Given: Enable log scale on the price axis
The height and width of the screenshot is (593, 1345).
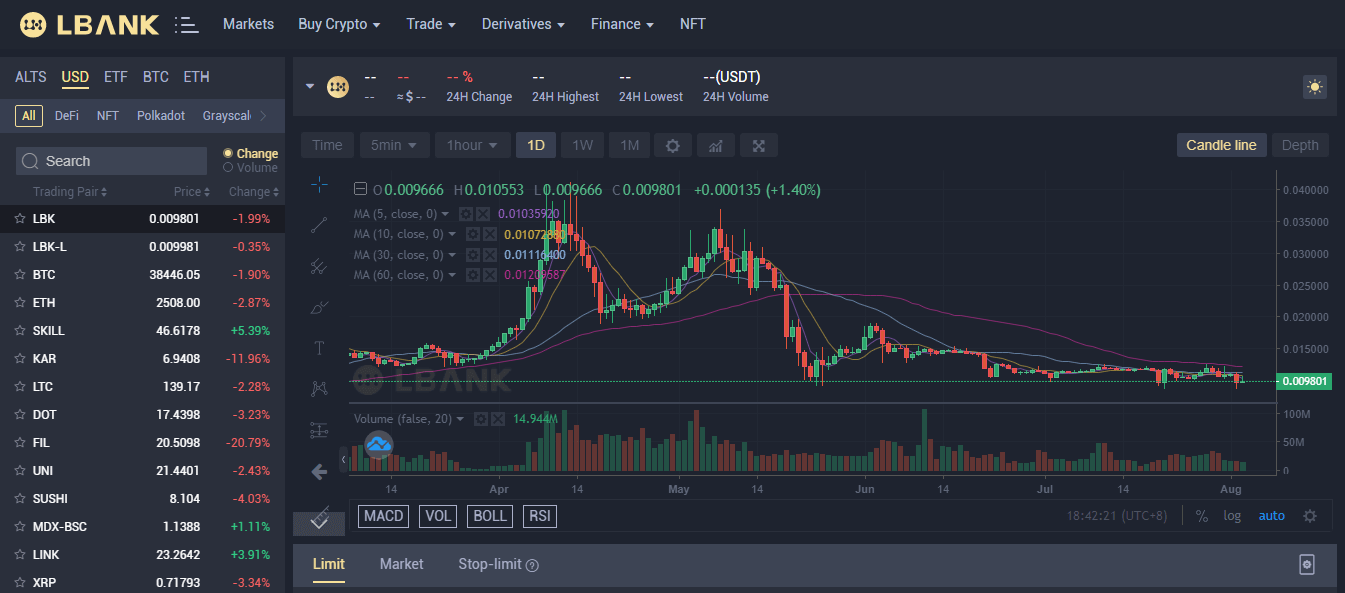Looking at the screenshot, I should (1232, 516).
